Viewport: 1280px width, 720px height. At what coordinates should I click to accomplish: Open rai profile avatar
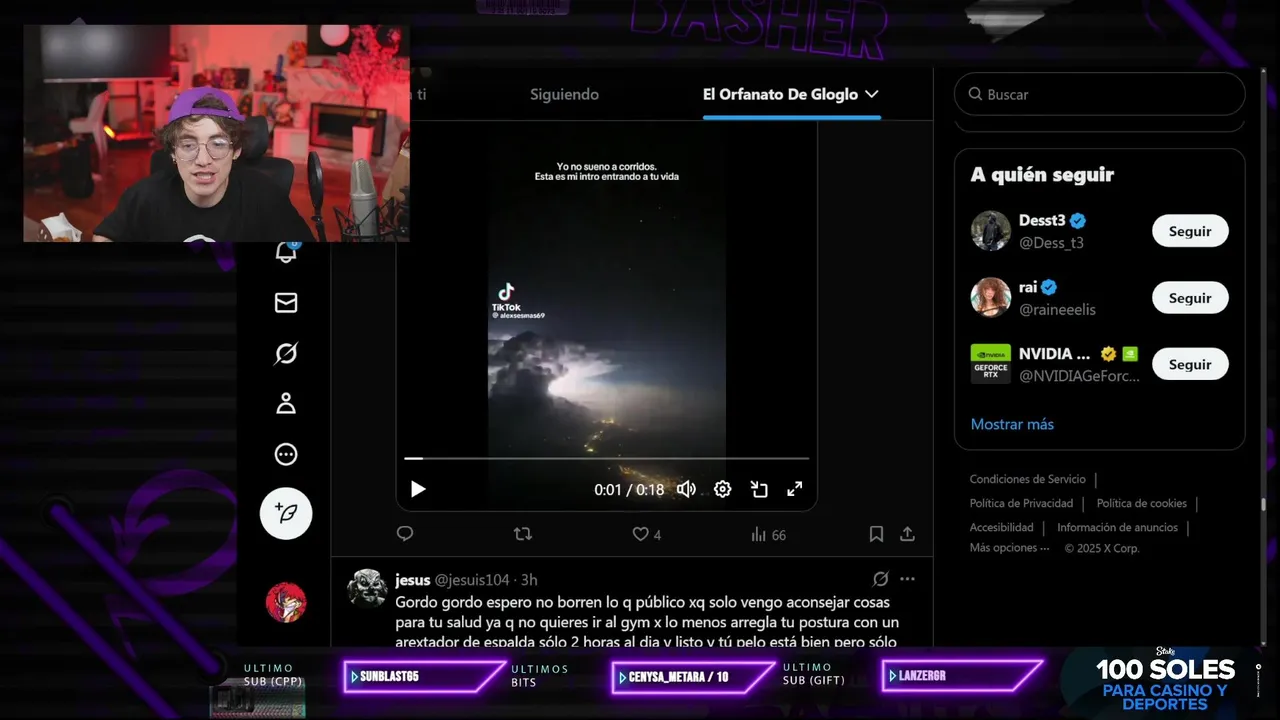991,298
